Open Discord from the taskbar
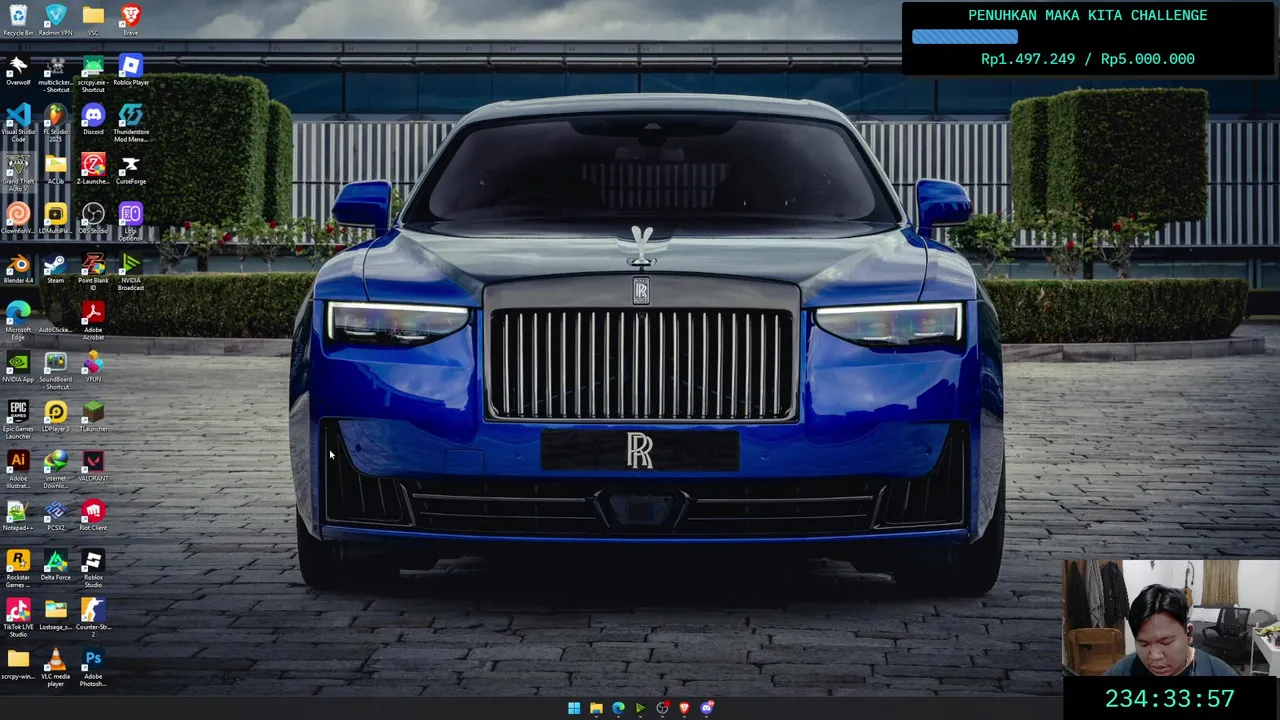Image resolution: width=1280 pixels, height=720 pixels. [x=707, y=708]
